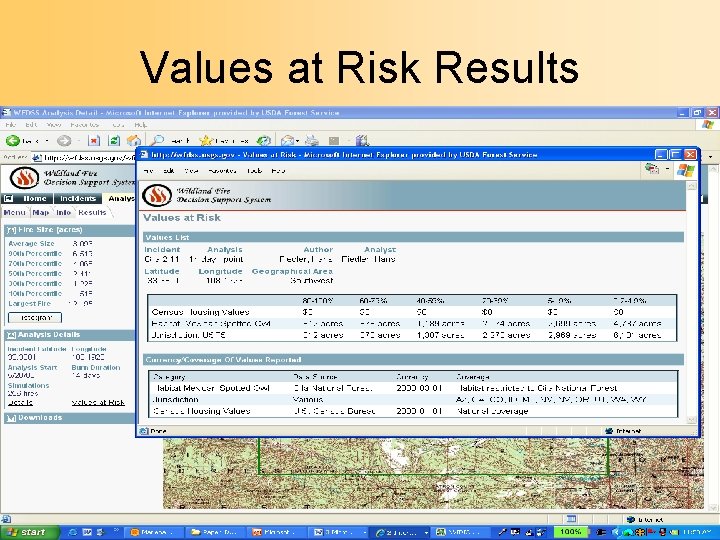Open the values at risk link
Viewport: 720px width, 540px height.
pos(98,403)
